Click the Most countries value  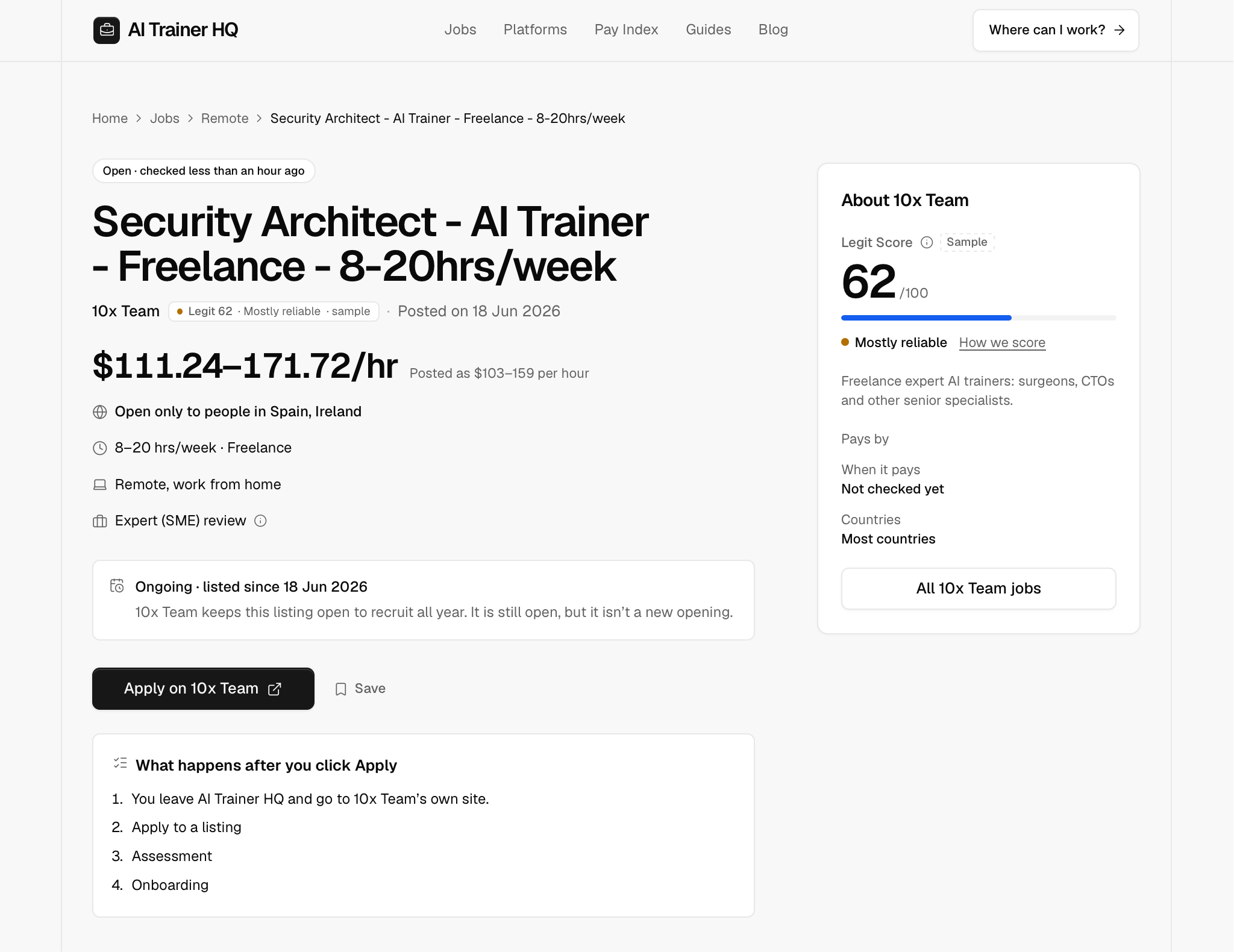tap(888, 539)
